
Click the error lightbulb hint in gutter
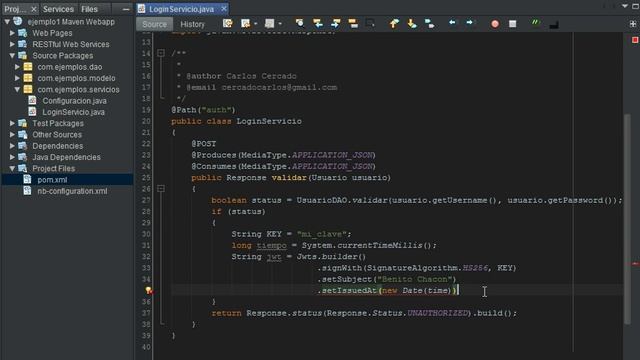pyautogui.click(x=149, y=291)
